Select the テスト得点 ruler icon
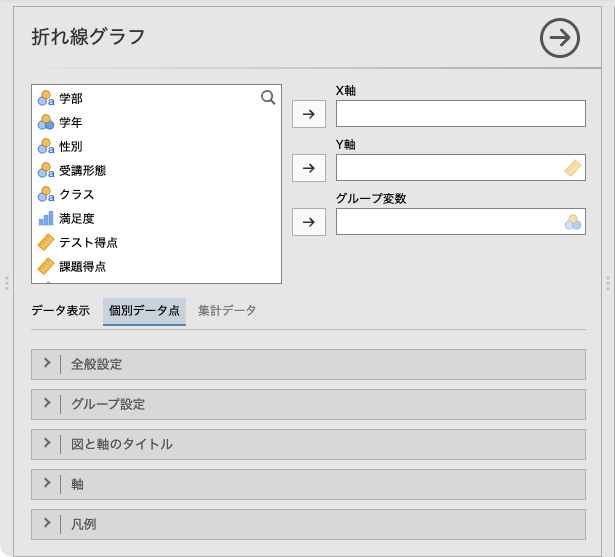Image resolution: width=615 pixels, height=557 pixels. click(x=45, y=242)
